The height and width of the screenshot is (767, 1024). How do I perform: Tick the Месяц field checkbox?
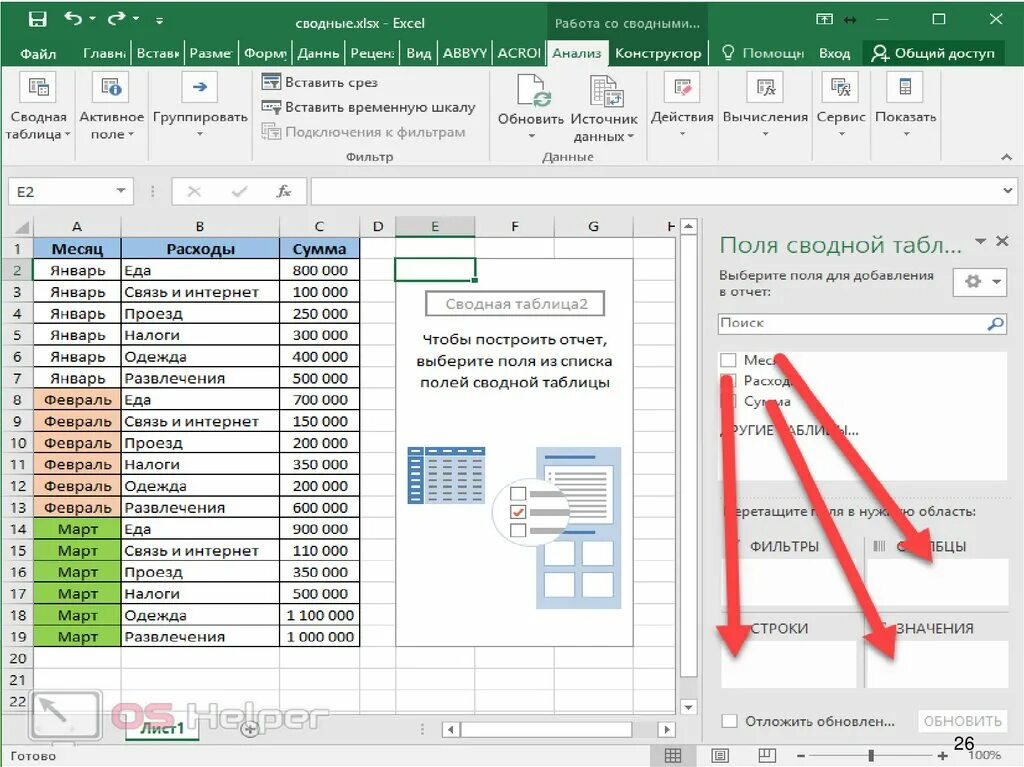pyautogui.click(x=728, y=360)
